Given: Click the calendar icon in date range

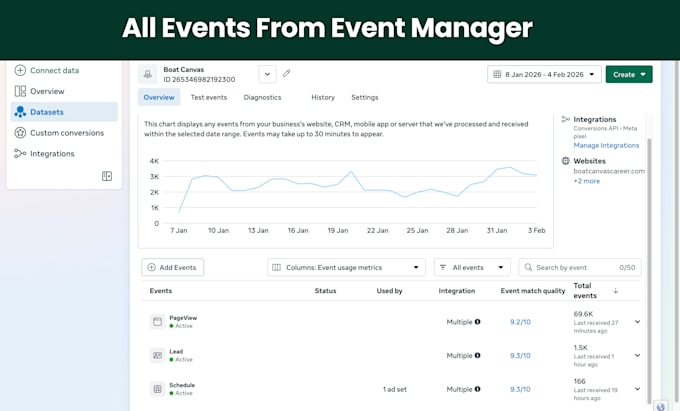Looking at the screenshot, I should pyautogui.click(x=497, y=75).
